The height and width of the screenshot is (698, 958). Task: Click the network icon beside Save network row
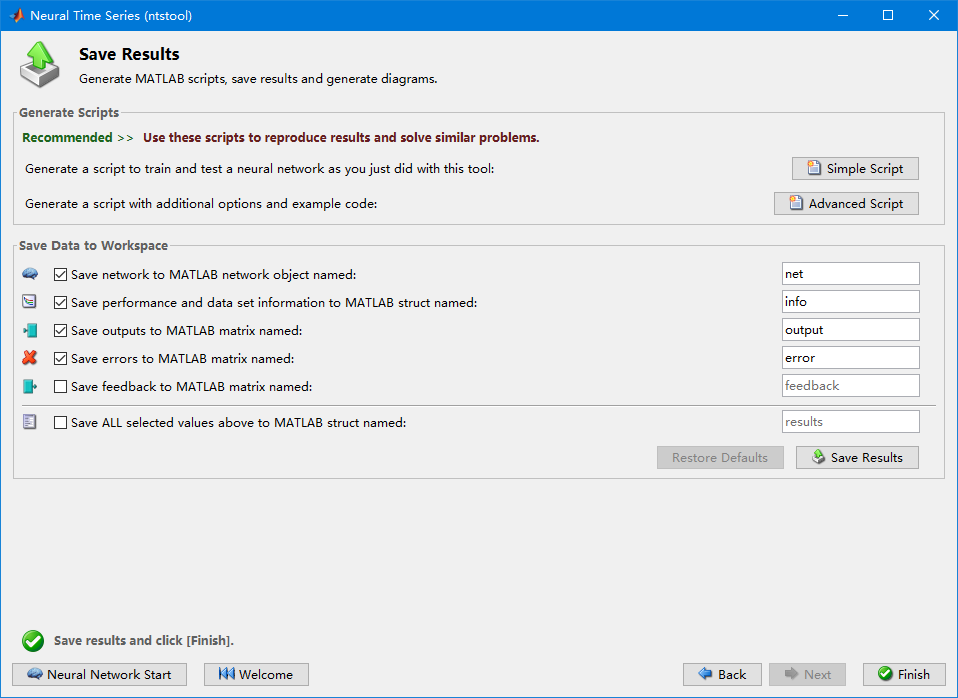[30, 274]
